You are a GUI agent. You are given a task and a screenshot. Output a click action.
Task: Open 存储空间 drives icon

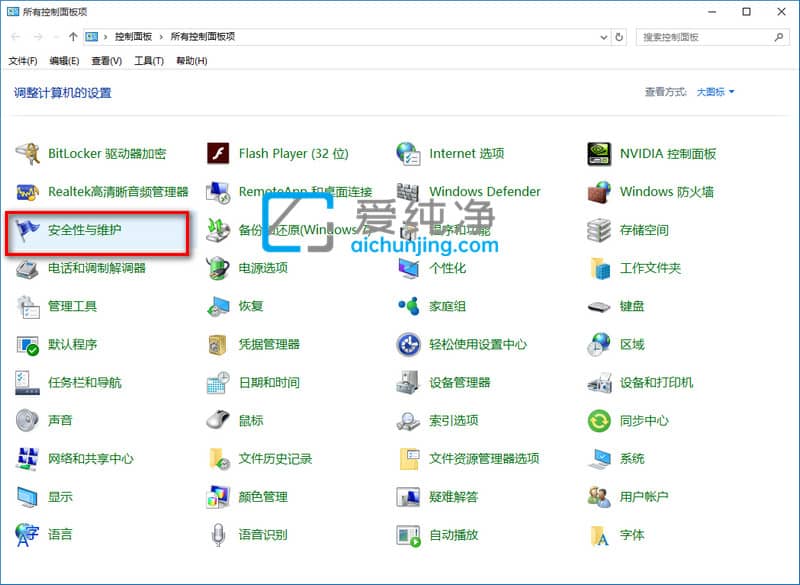599,230
